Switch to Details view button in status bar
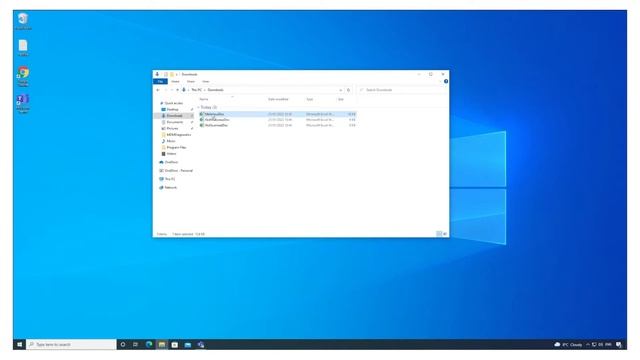The height and width of the screenshot is (360, 640). (x=439, y=234)
